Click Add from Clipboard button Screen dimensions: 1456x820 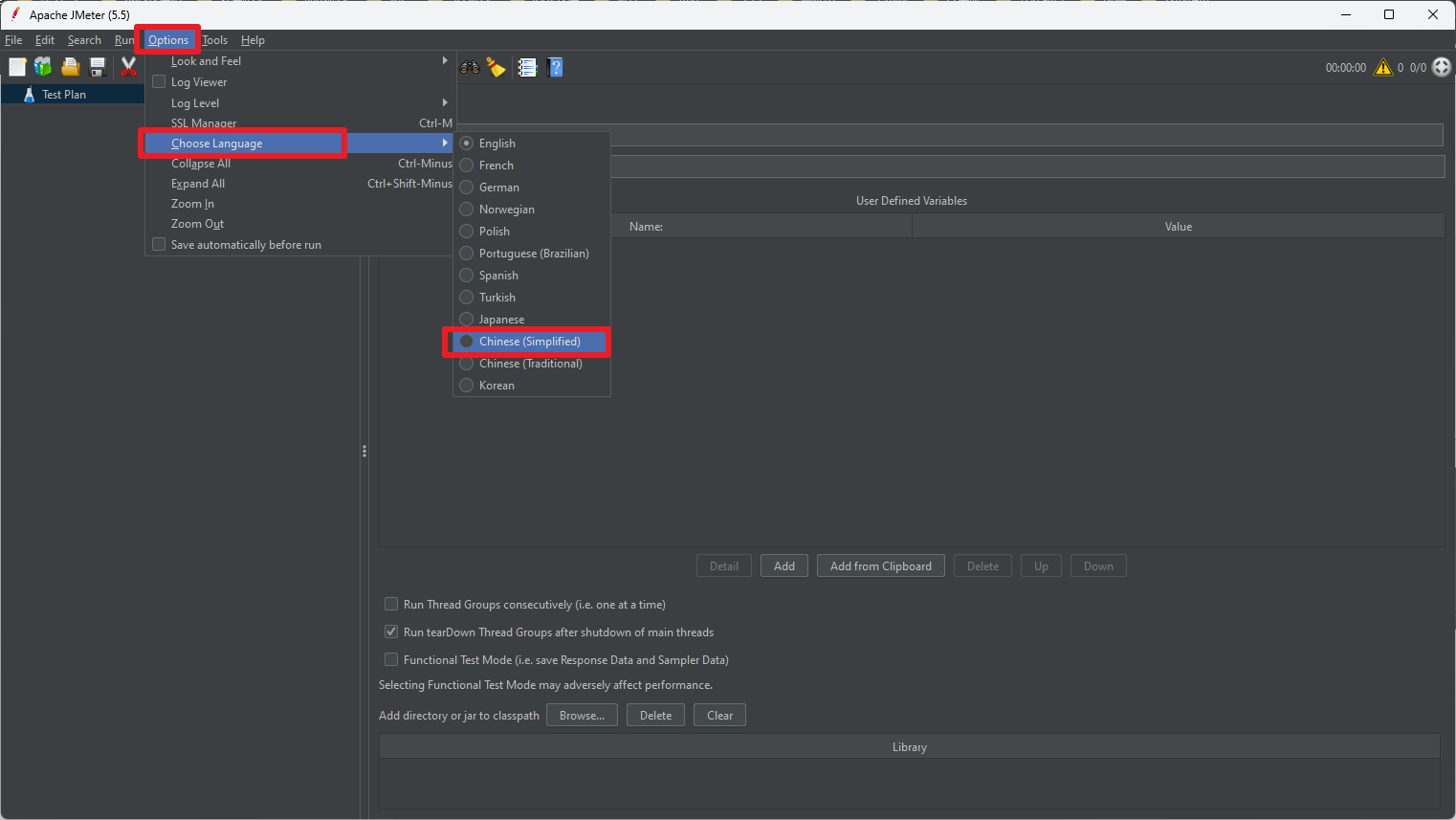(881, 566)
